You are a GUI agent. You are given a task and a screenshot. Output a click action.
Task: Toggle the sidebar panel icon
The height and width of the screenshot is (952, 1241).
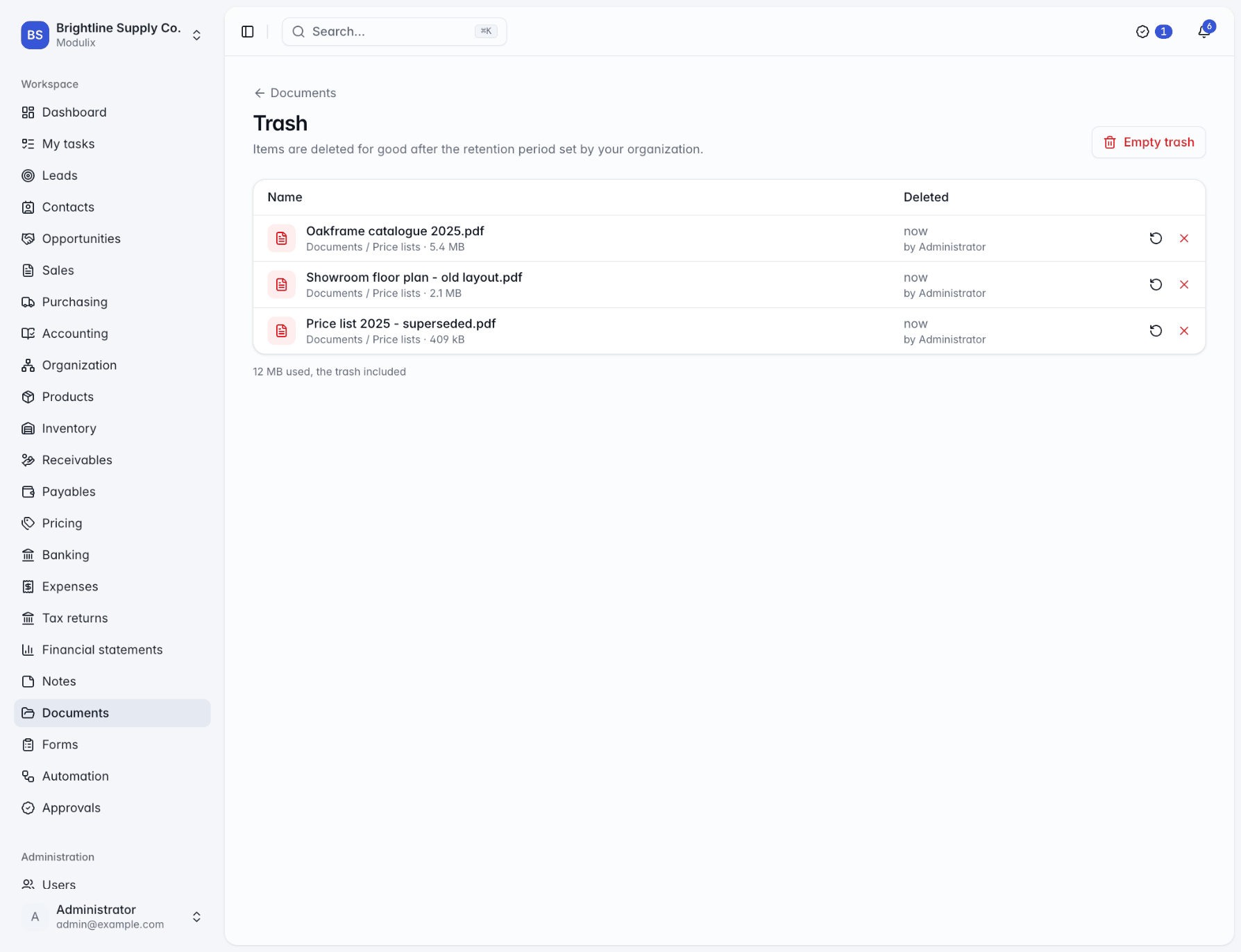pyautogui.click(x=248, y=32)
